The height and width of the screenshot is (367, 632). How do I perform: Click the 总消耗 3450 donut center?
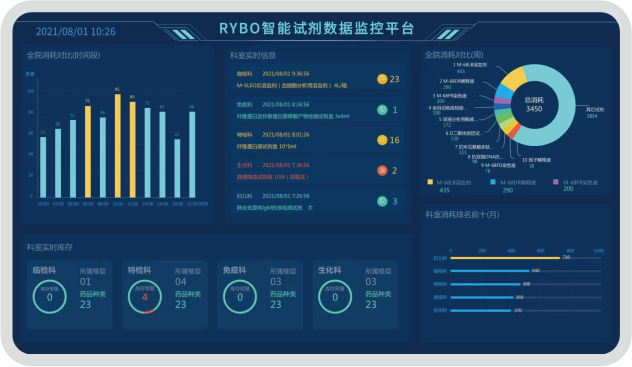click(x=534, y=104)
